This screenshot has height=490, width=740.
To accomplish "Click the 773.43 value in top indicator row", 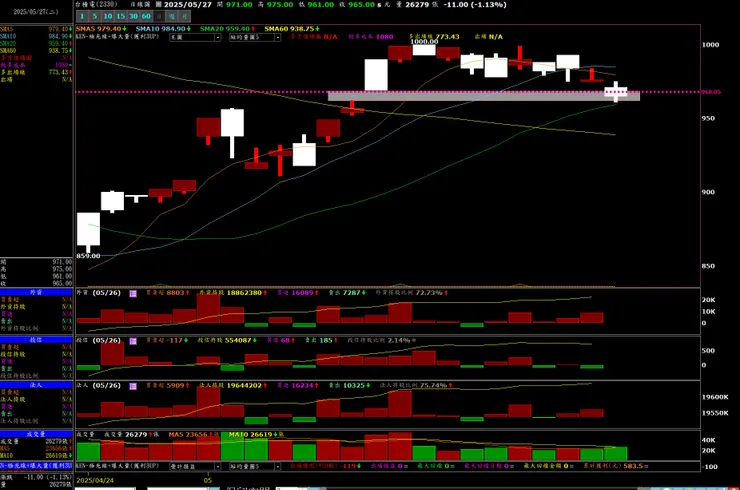I will pyautogui.click(x=447, y=36).
